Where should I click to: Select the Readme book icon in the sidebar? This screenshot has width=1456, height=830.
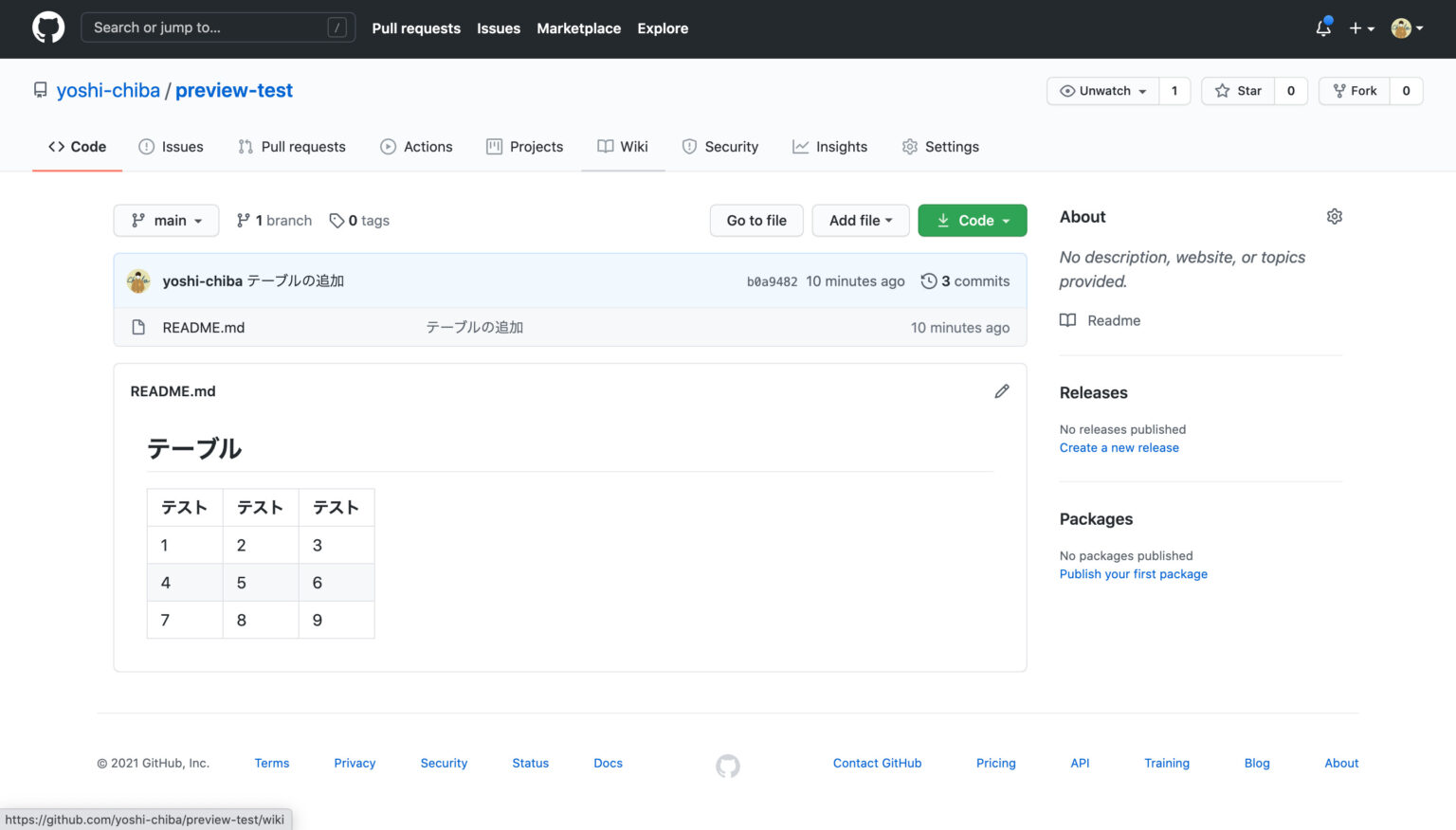tap(1068, 320)
